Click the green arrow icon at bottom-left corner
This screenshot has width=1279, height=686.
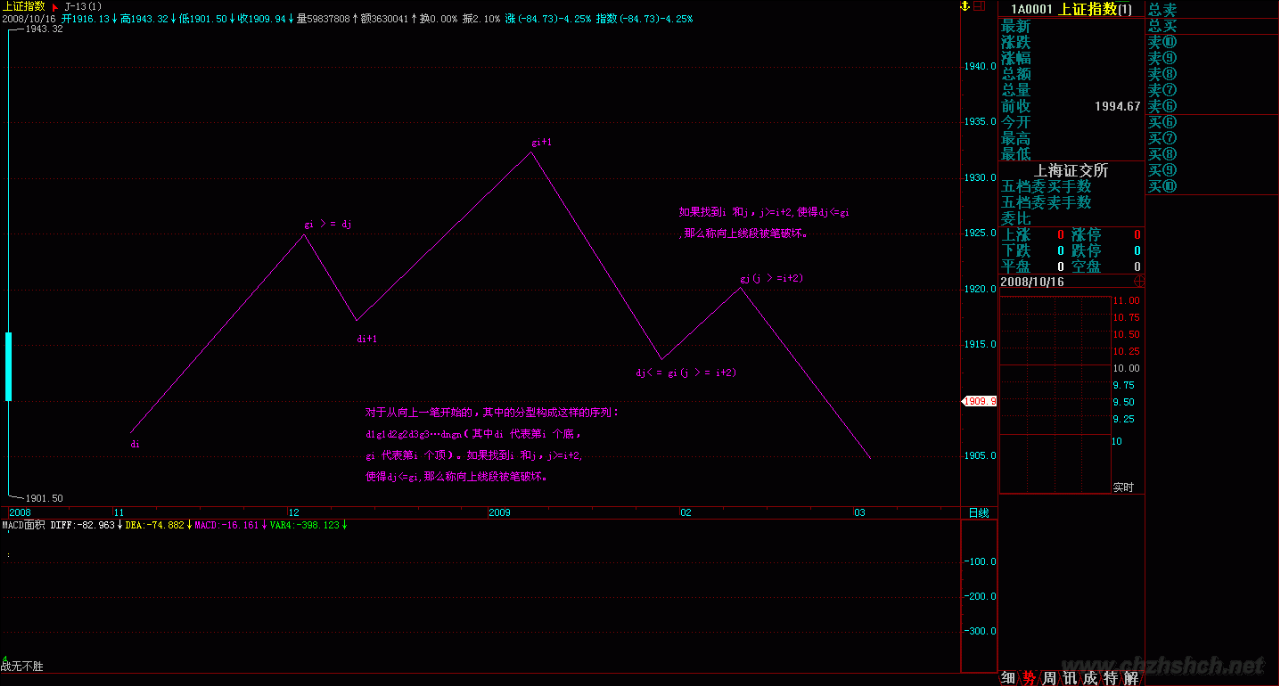coord(5,659)
